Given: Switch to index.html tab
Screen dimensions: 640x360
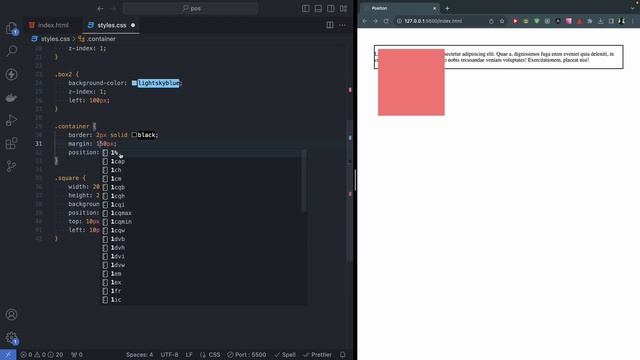Looking at the screenshot, I should click(49, 25).
